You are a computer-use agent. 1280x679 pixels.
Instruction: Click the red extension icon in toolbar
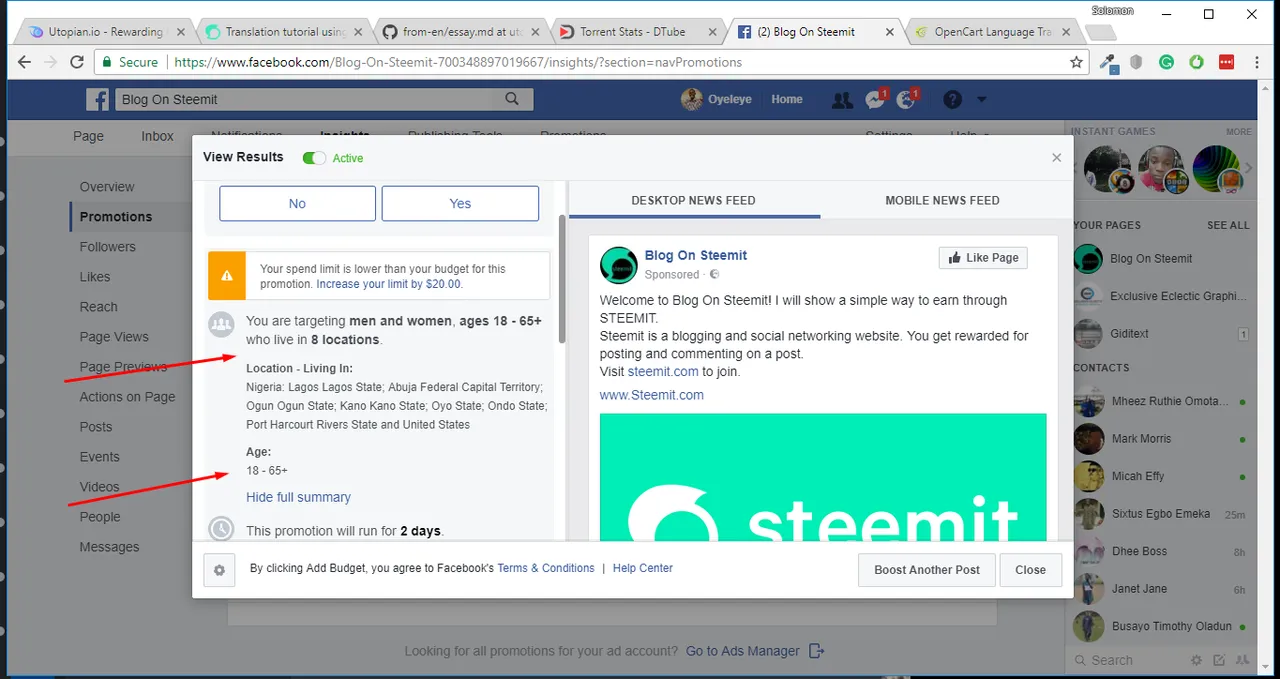1226,62
